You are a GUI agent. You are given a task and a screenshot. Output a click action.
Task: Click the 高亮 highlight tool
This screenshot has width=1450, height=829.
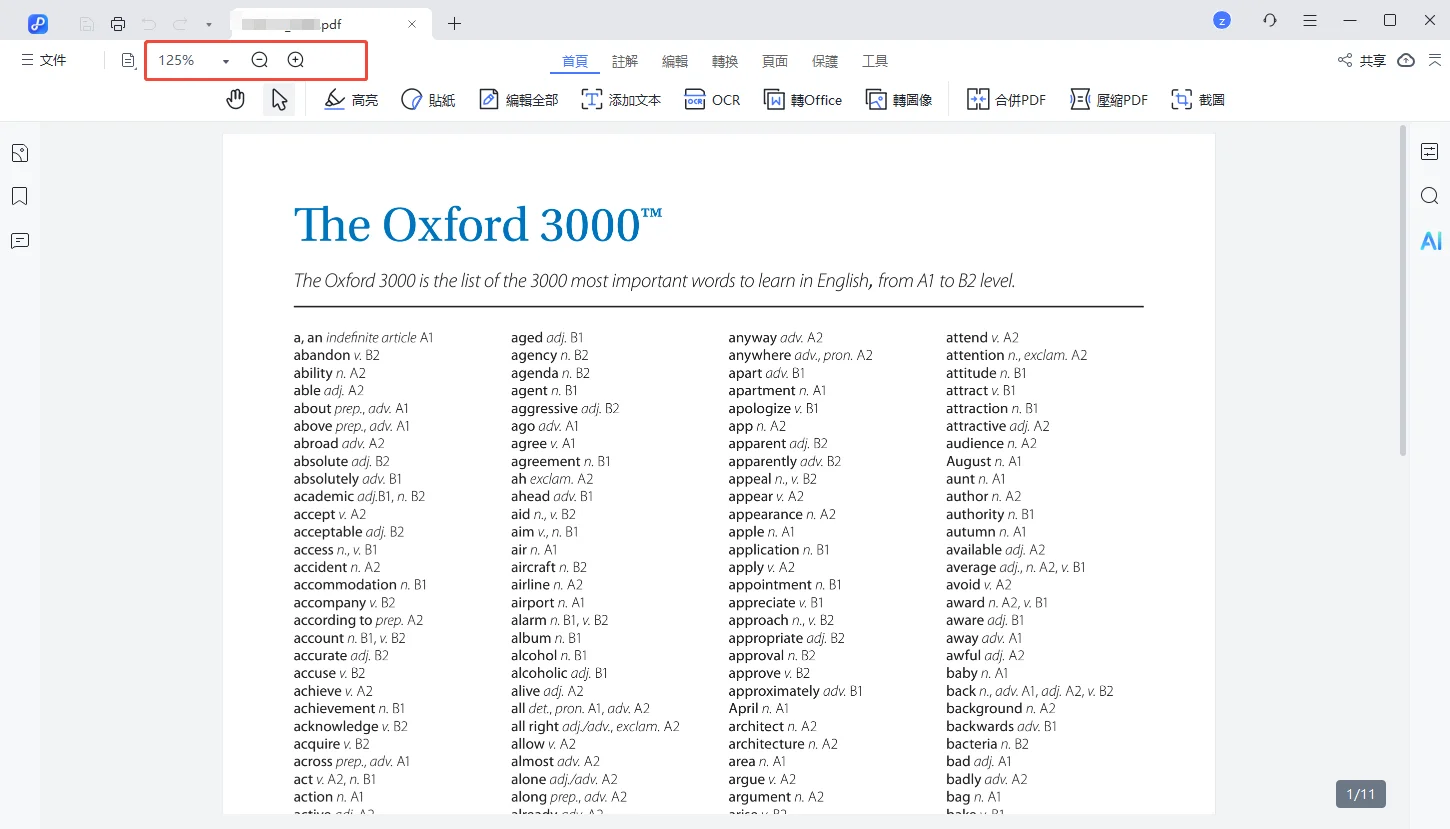(352, 100)
